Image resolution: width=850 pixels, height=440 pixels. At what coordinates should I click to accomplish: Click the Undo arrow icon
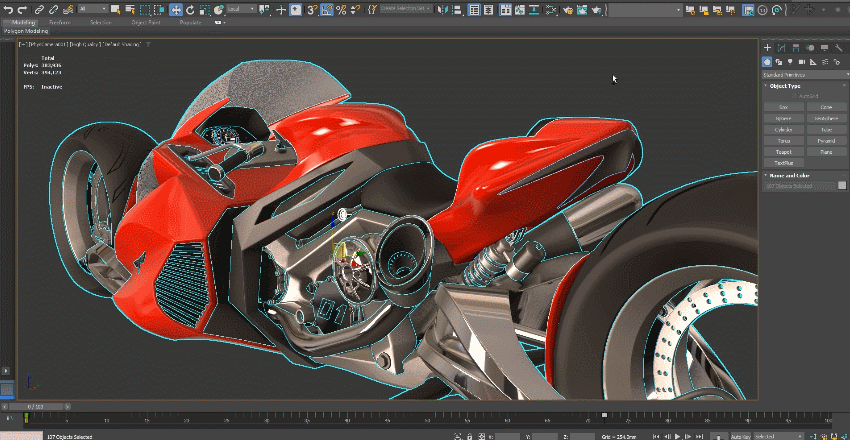click(8, 9)
